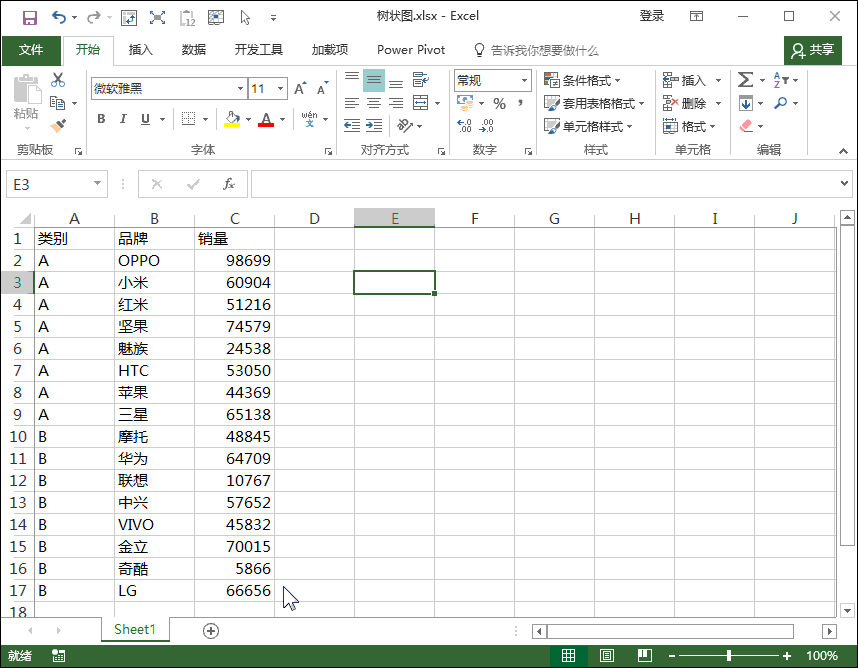858x668 pixels.
Task: Click the Merge and Center icon
Action: 420,102
